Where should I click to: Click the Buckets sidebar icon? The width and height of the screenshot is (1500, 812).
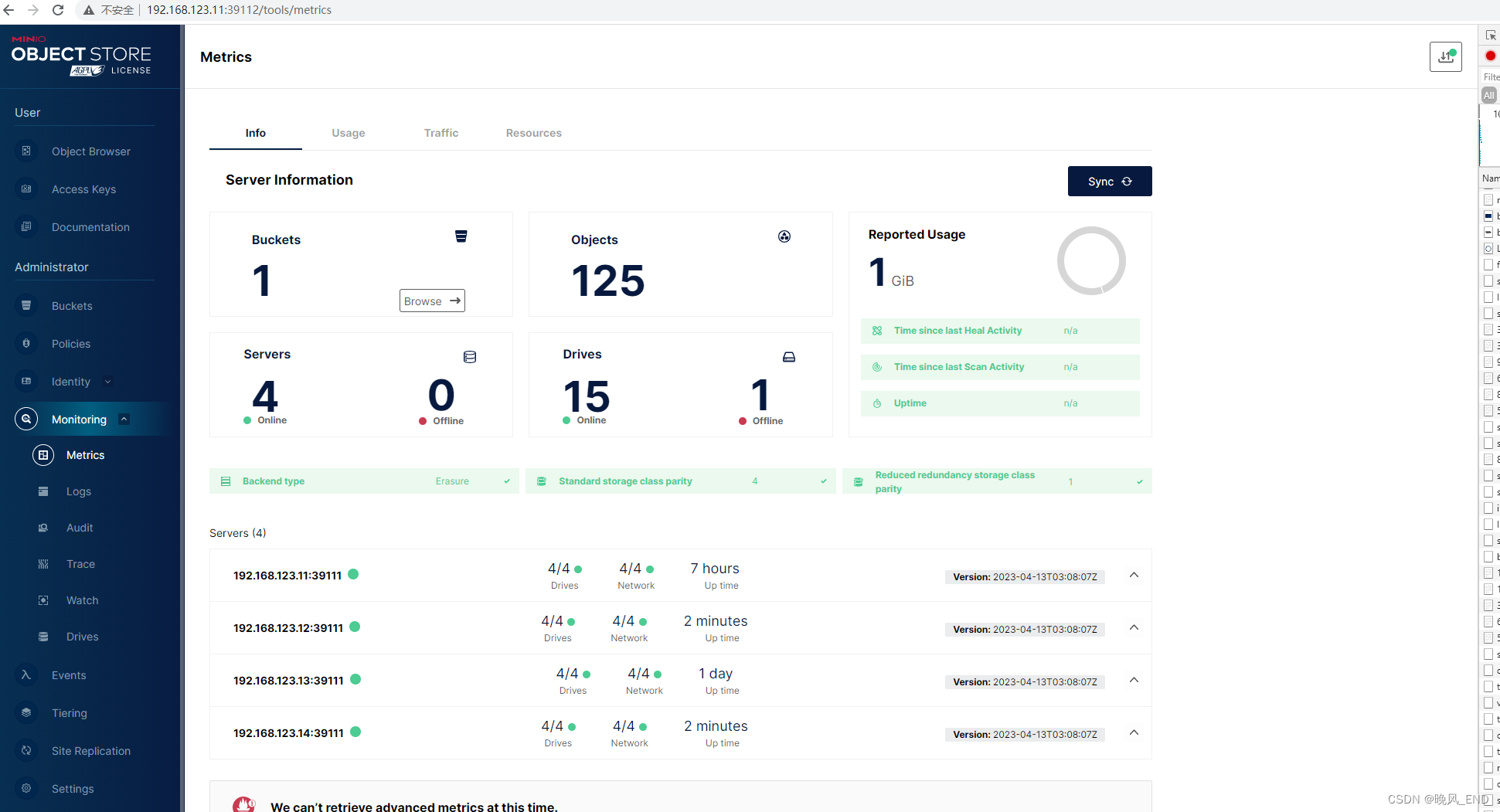point(26,305)
